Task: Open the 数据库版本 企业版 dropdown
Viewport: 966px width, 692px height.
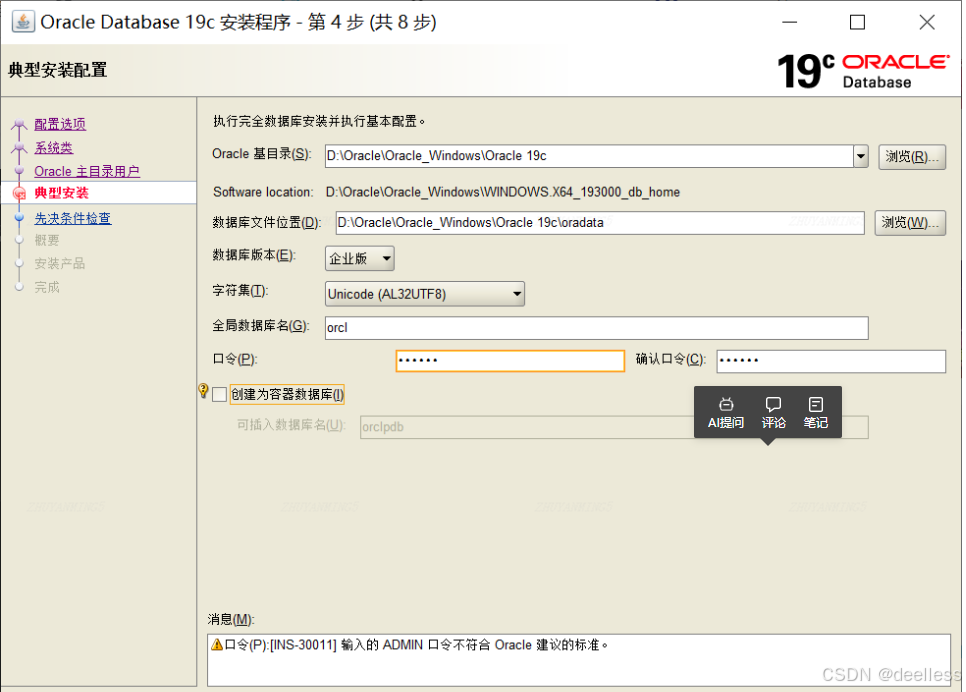Action: pos(360,258)
